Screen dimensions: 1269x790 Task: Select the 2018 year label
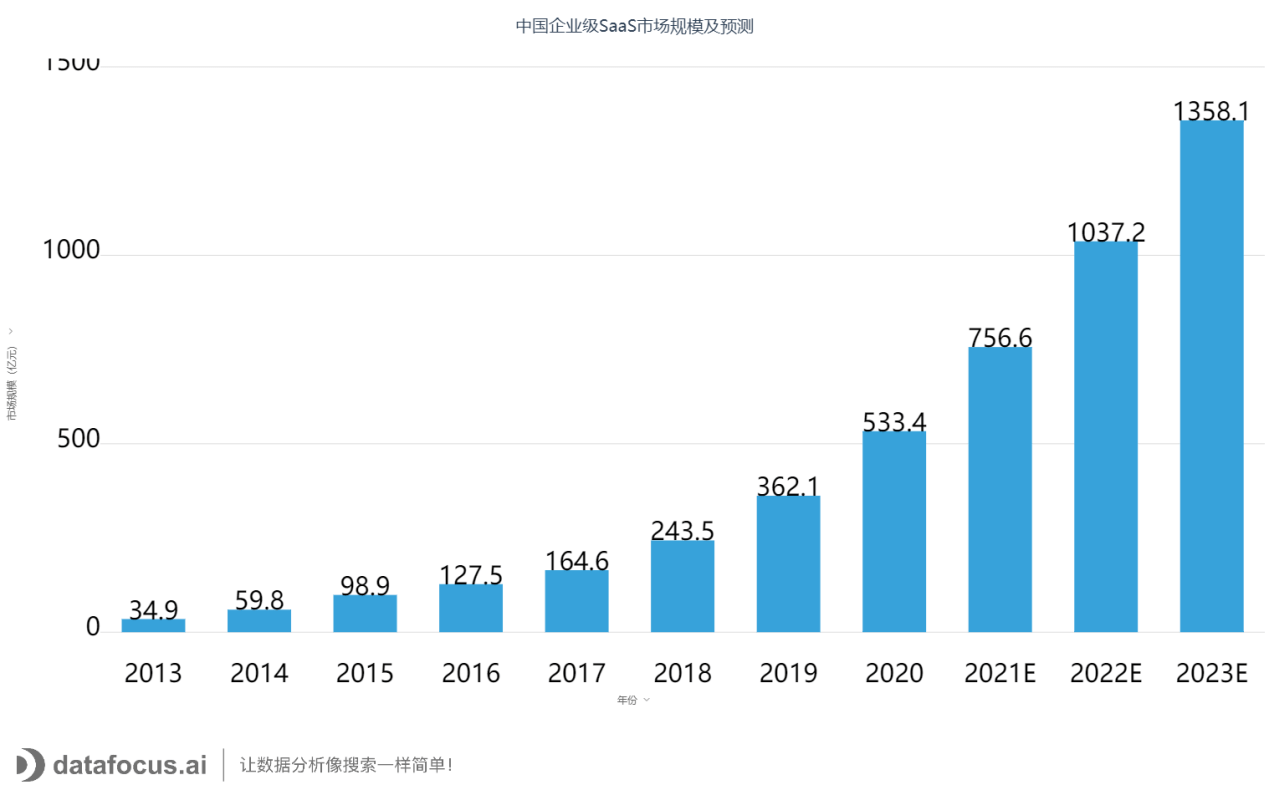click(x=682, y=673)
